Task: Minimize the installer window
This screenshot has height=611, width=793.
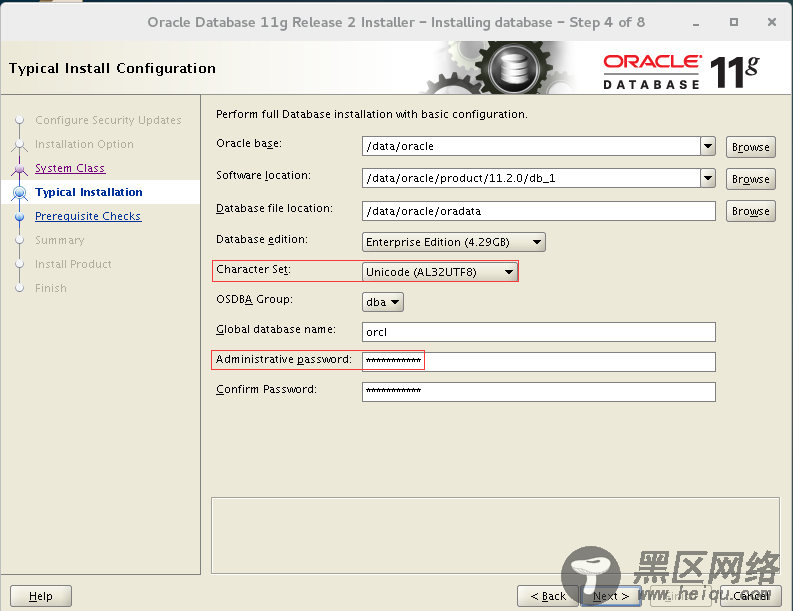Action: pos(696,23)
